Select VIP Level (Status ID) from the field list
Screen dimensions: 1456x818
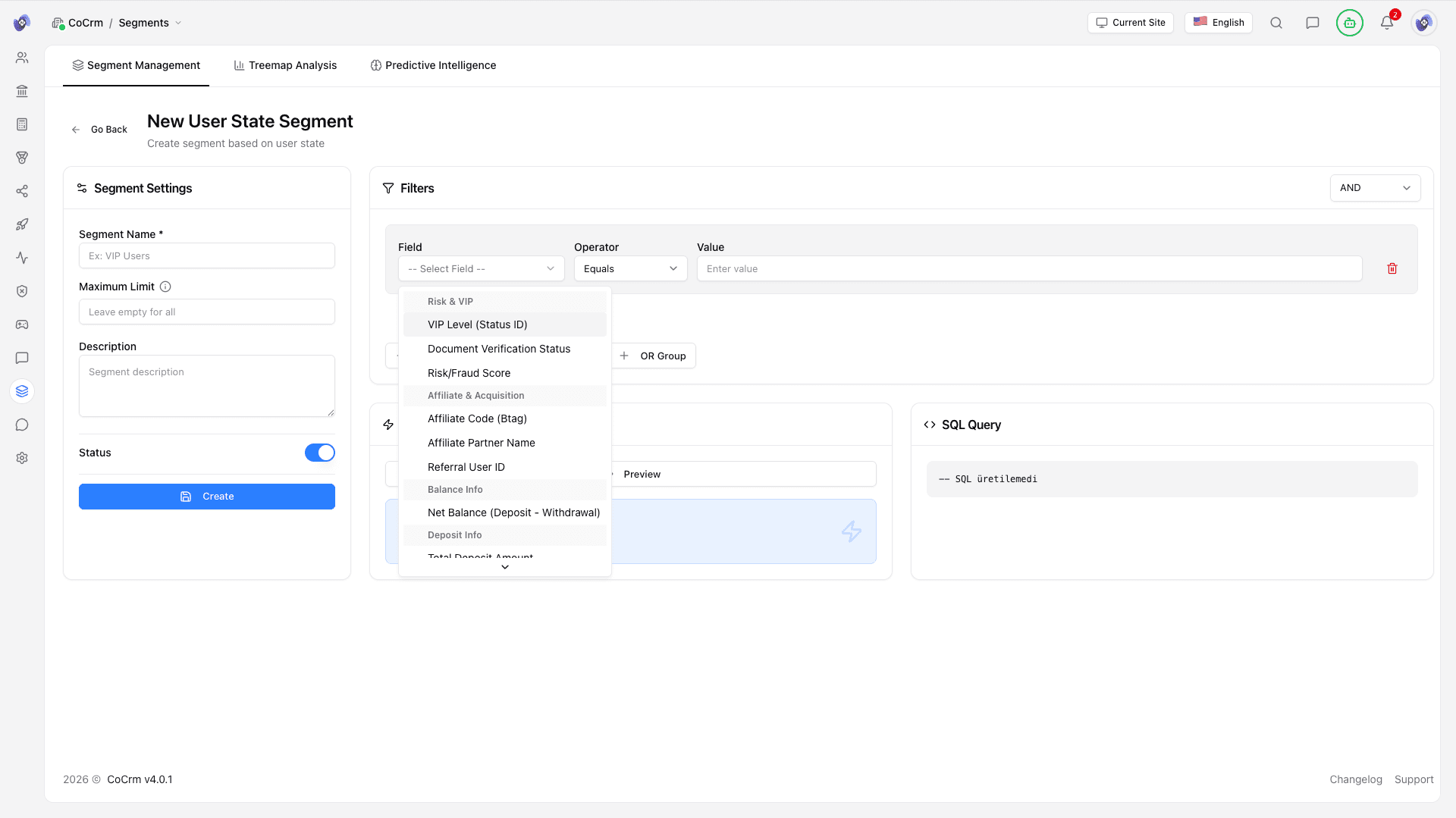coord(477,324)
